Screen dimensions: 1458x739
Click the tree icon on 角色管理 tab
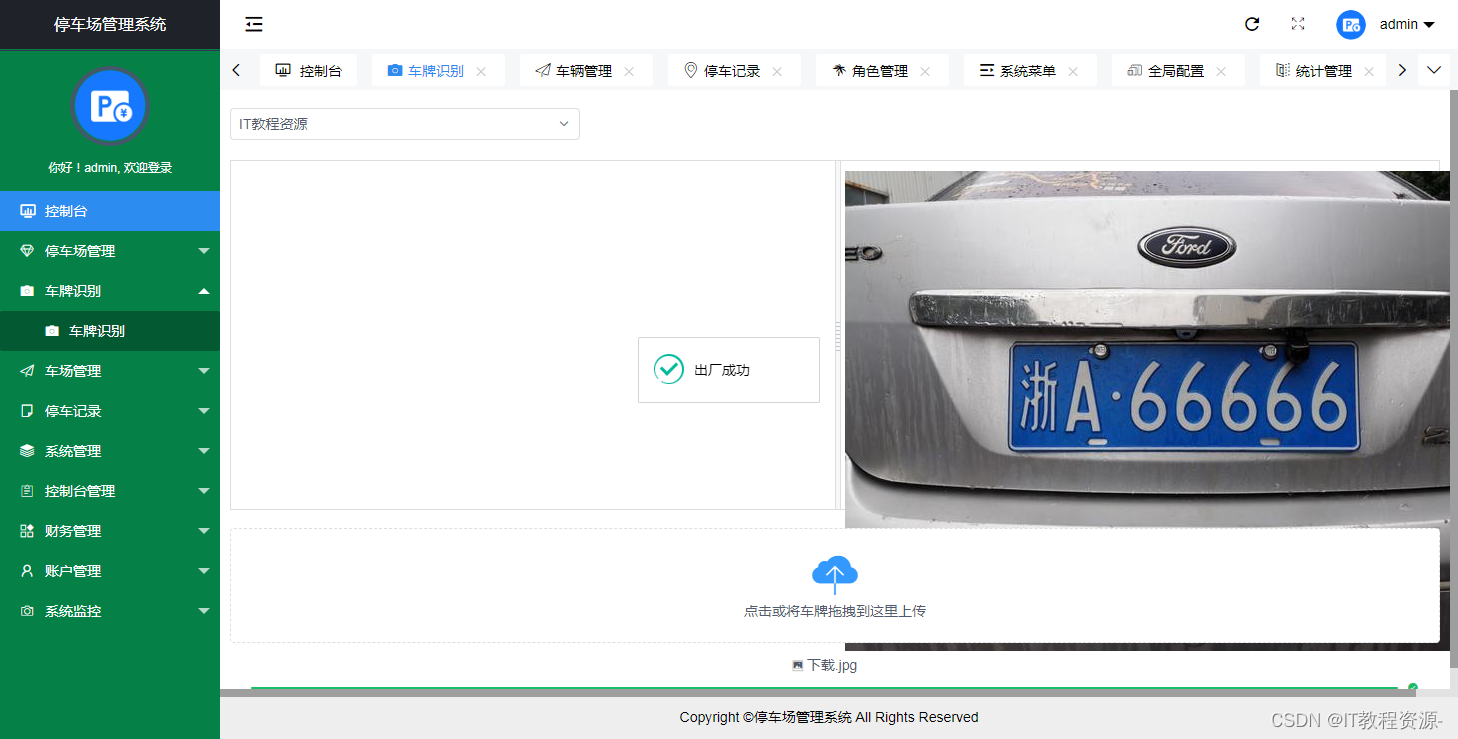pyautogui.click(x=839, y=70)
